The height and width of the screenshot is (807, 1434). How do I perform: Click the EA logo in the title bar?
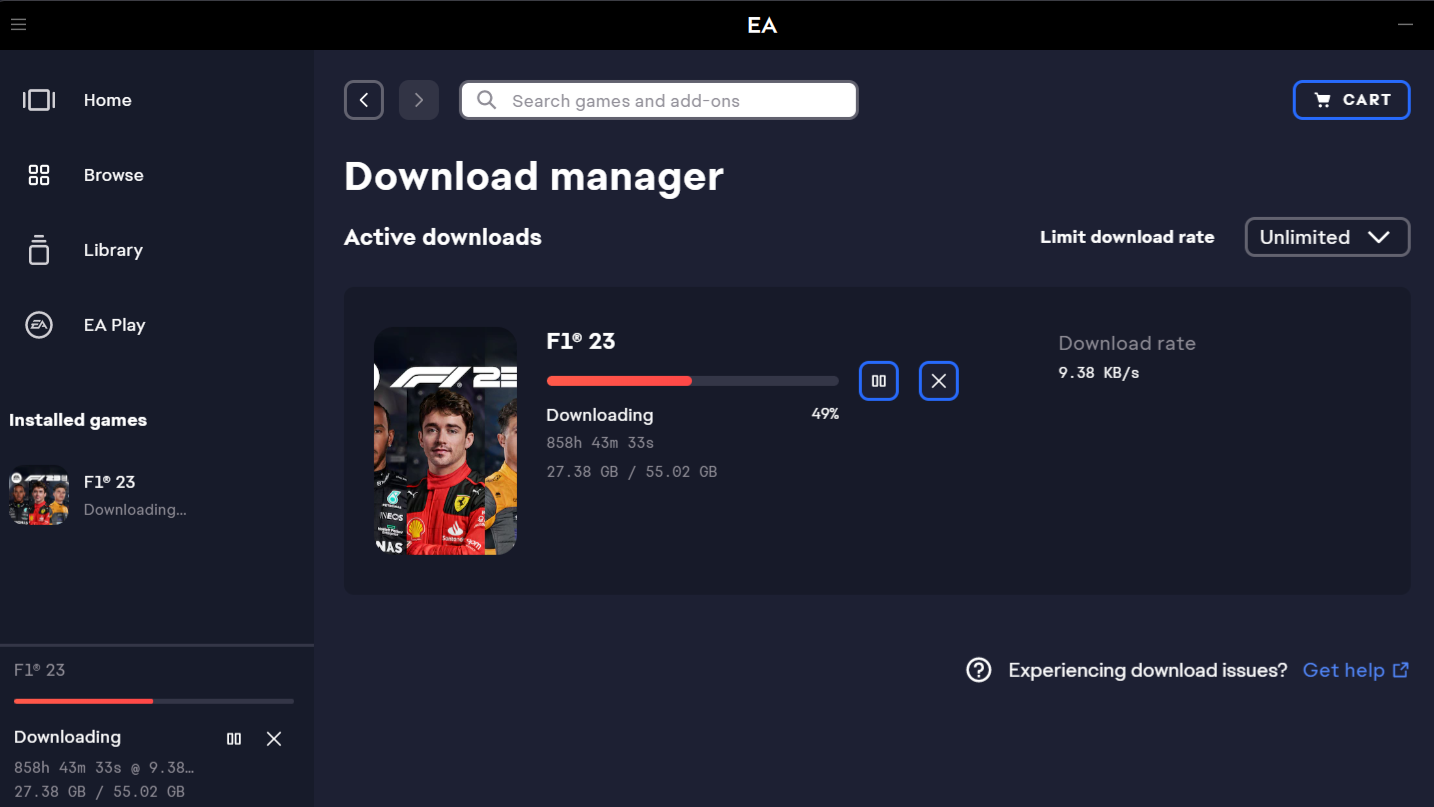click(x=762, y=25)
